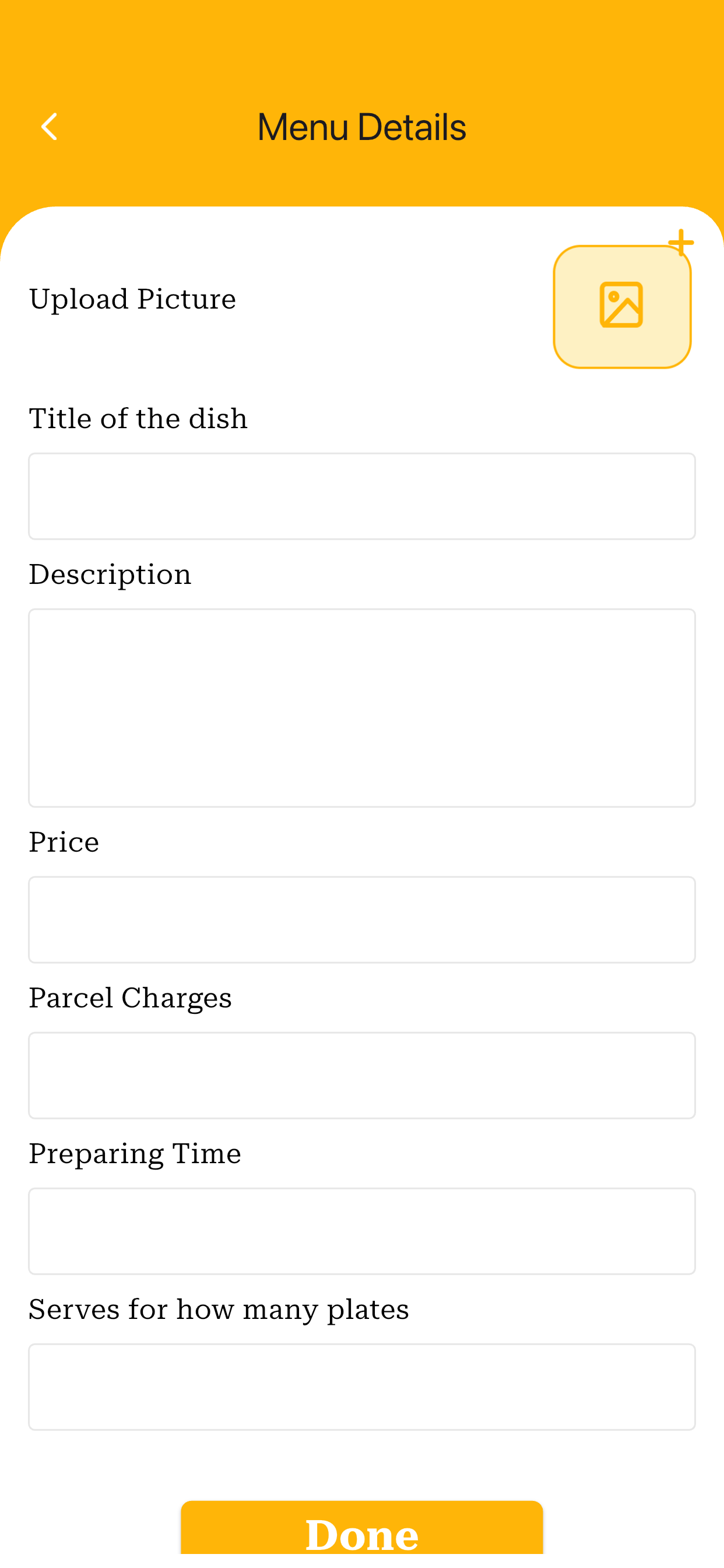Click the Title of the dish label

(138, 419)
